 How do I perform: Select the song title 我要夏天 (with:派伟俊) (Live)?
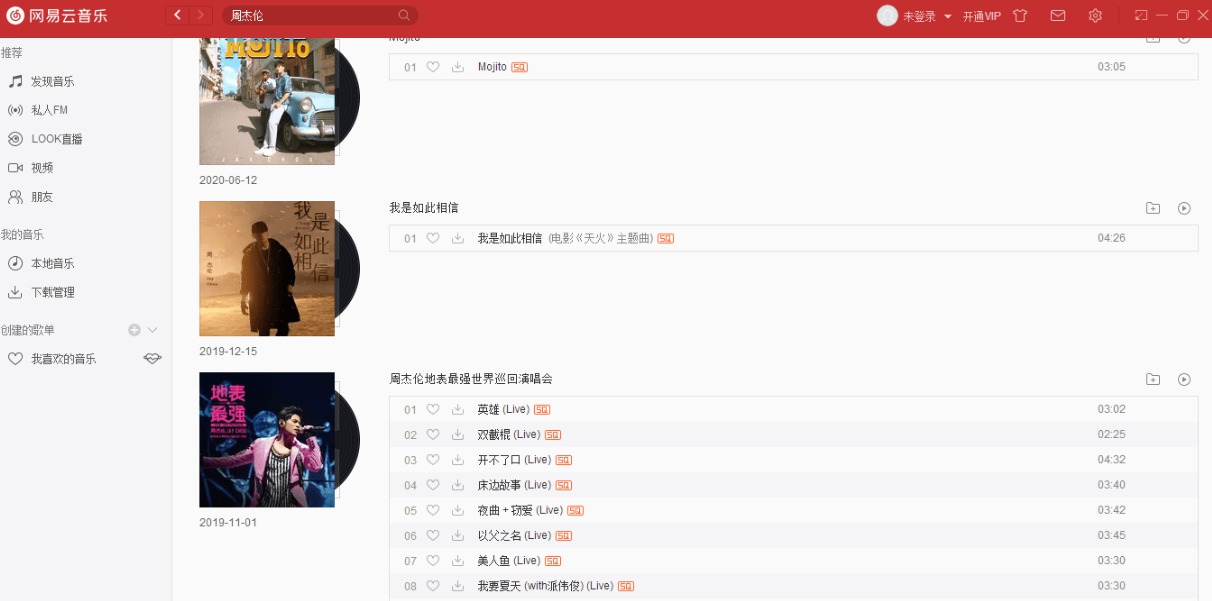[545, 585]
